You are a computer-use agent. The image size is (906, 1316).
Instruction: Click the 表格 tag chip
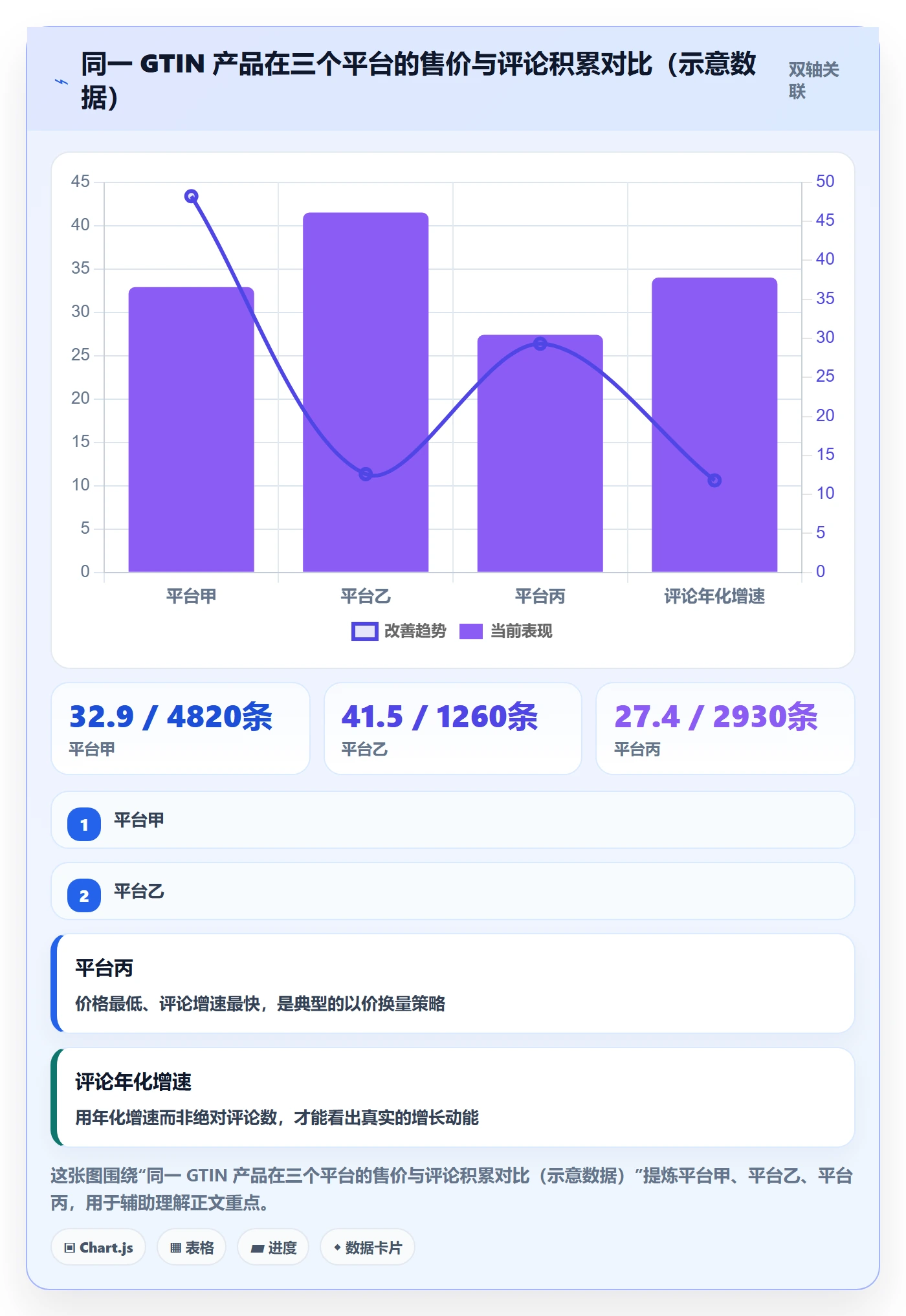pos(192,1247)
